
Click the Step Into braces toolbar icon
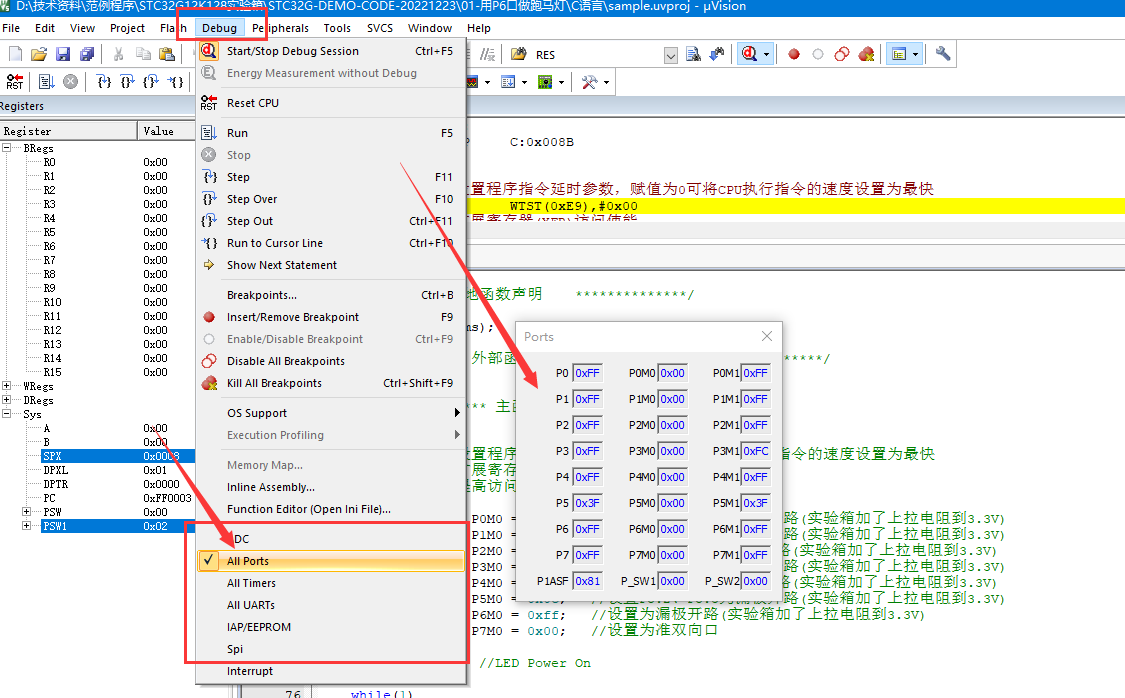(x=104, y=82)
